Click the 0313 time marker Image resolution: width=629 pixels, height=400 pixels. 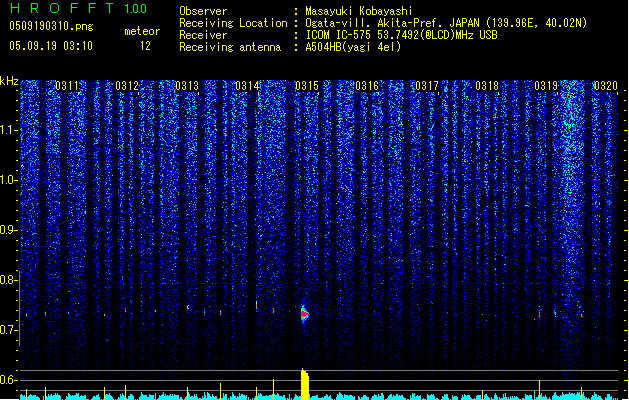click(187, 86)
